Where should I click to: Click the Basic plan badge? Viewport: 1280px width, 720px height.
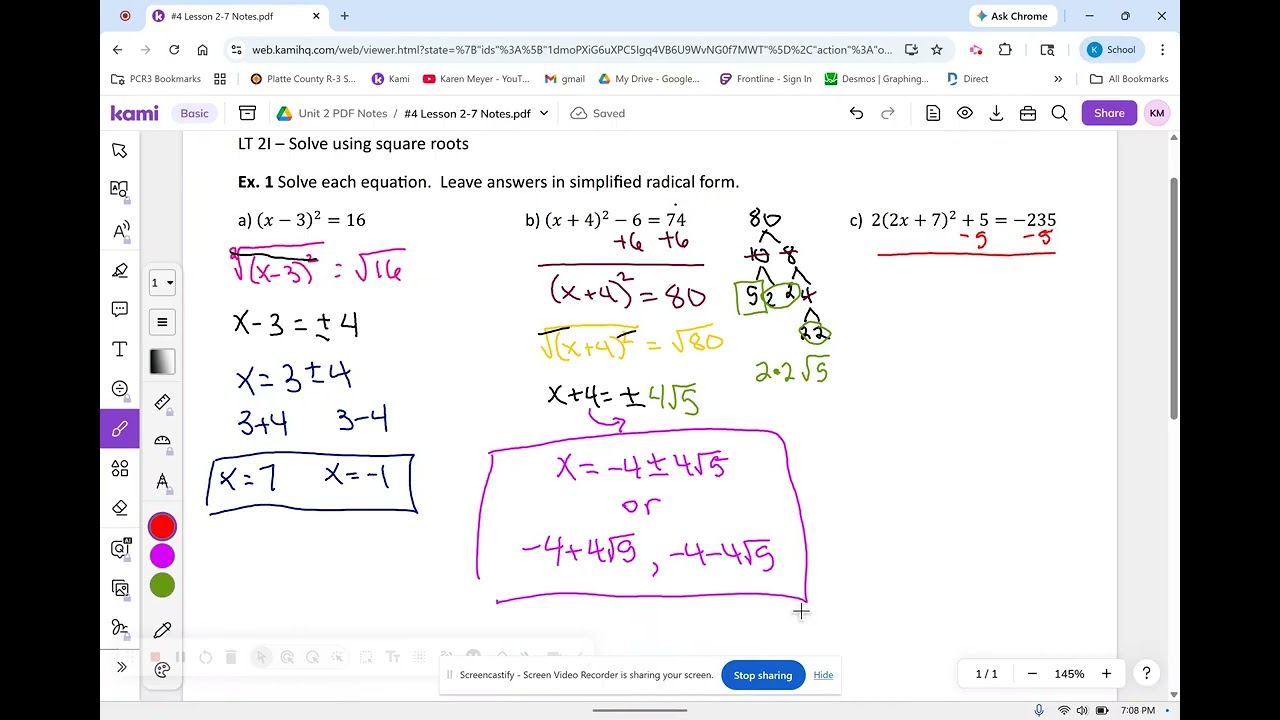[x=194, y=113]
